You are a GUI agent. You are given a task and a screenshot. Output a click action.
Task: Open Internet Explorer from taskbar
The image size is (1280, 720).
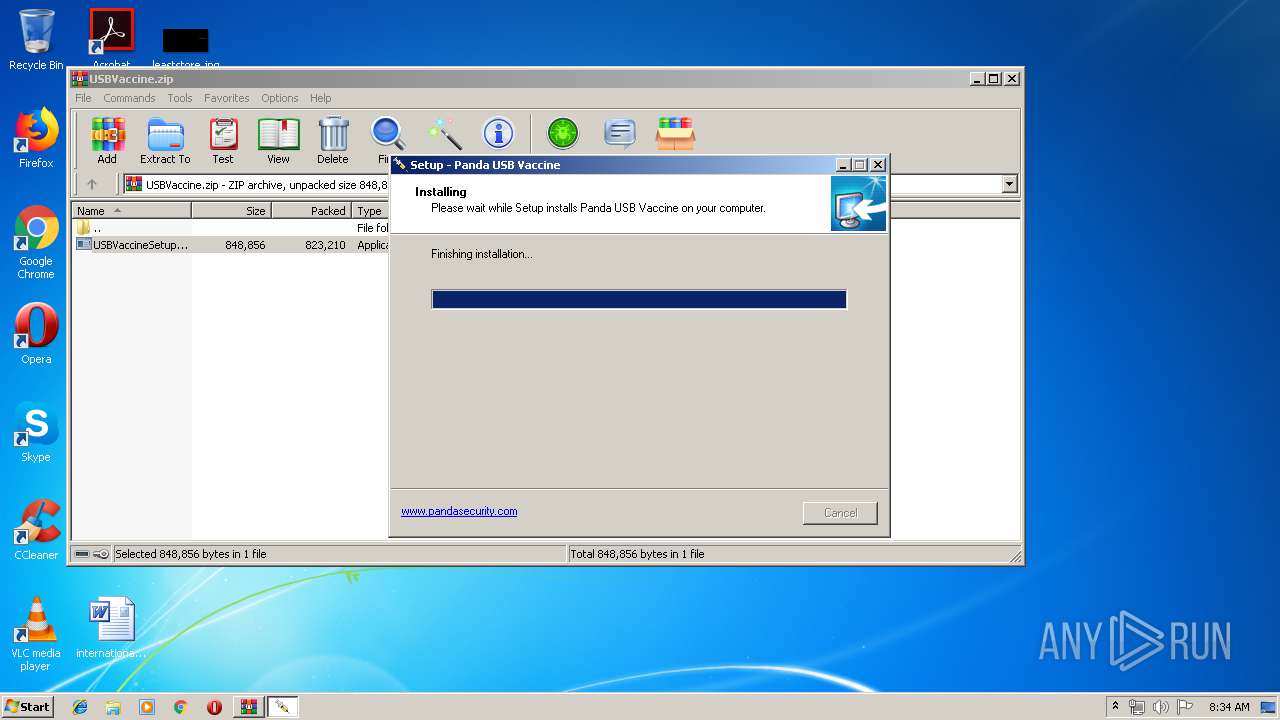(x=80, y=707)
